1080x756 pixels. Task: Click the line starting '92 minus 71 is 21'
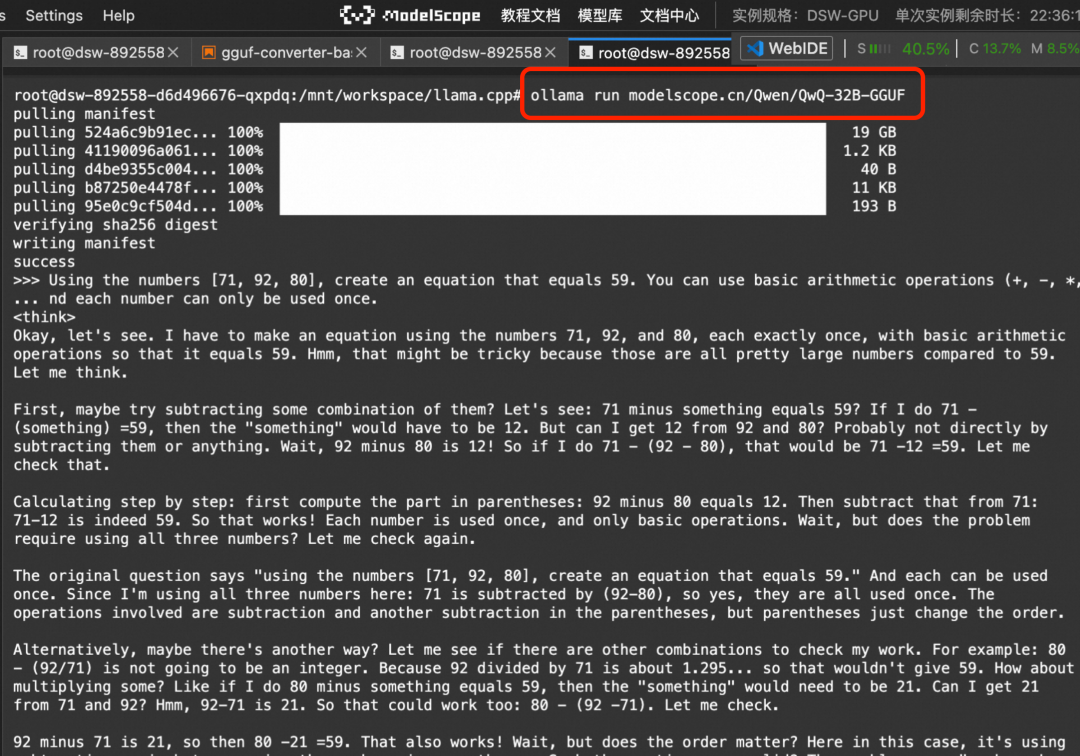click(x=539, y=742)
